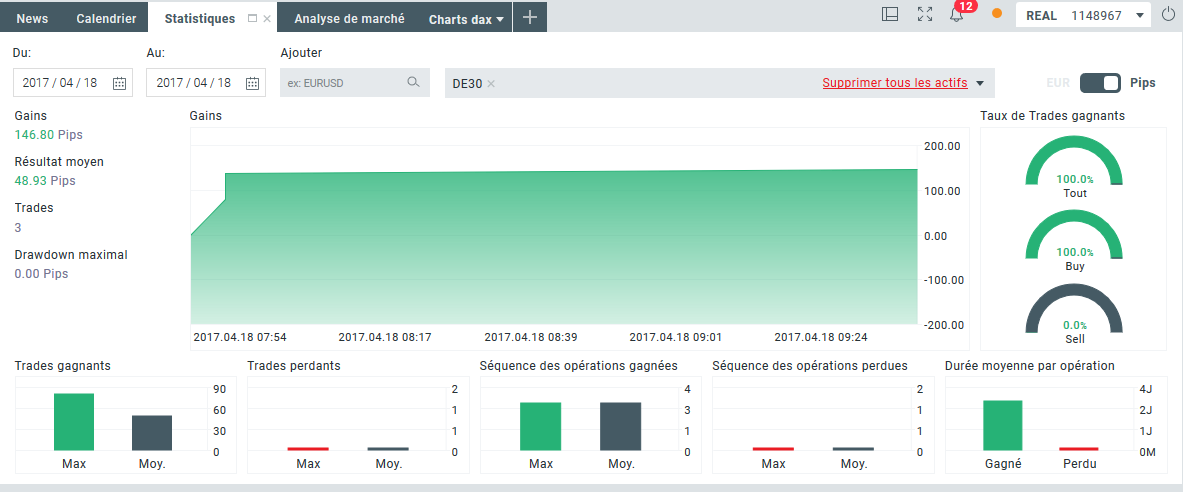Viewport: 1183px width, 492px height.
Task: Open the Charts dax tab dropdown arrow
Action: click(500, 20)
